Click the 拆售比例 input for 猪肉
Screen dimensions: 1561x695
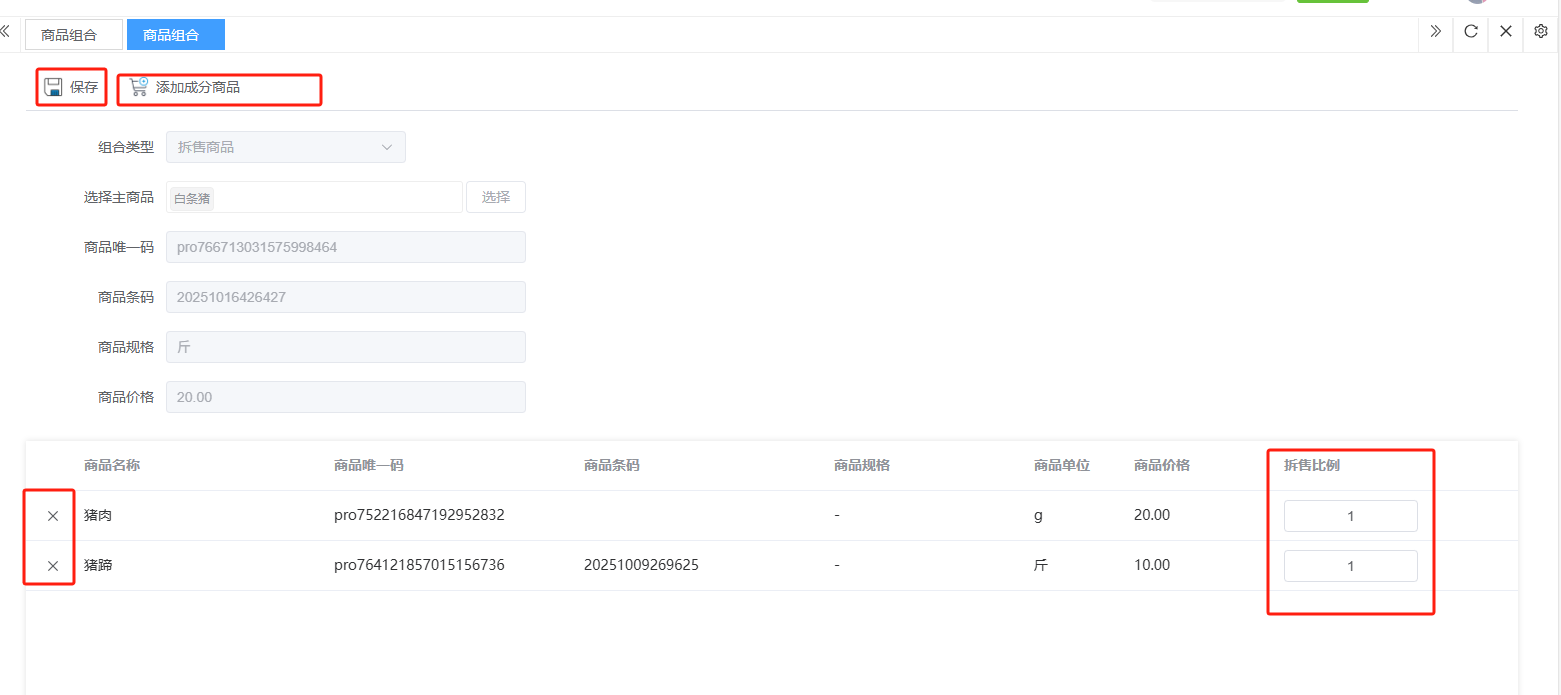[x=1350, y=516]
